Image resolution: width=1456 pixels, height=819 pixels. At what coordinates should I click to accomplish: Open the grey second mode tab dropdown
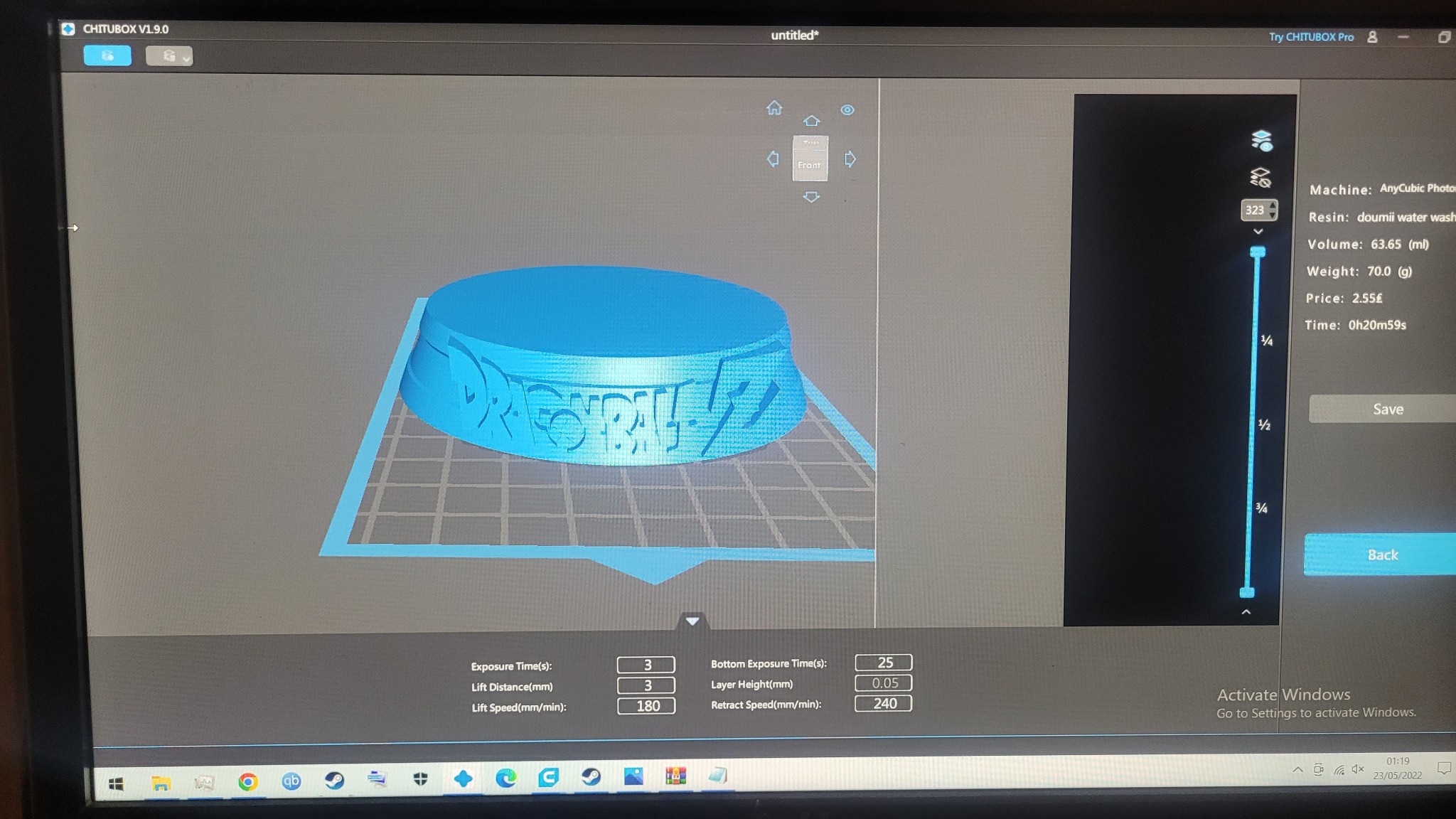pos(186,58)
